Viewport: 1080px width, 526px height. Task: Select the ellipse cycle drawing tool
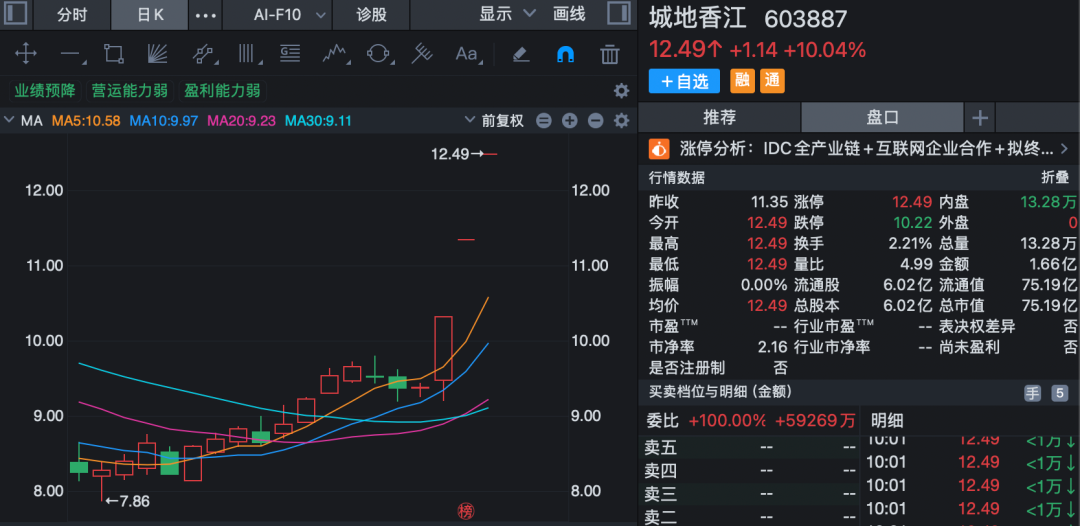point(378,54)
